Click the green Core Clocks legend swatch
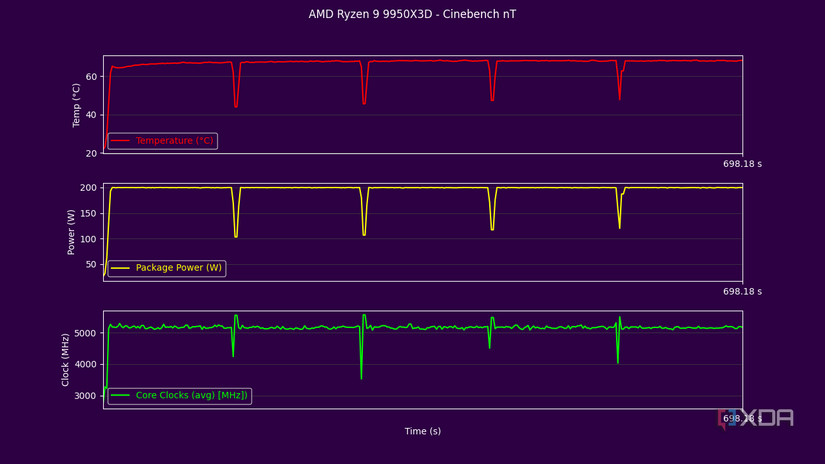This screenshot has width=825, height=464. (120, 395)
